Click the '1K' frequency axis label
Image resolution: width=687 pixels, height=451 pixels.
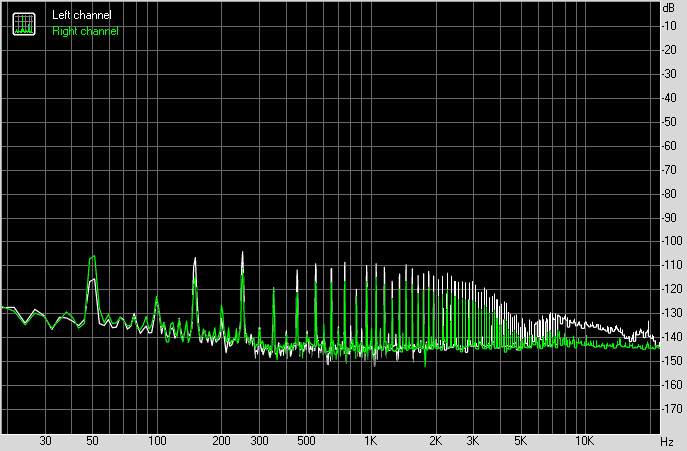371,441
